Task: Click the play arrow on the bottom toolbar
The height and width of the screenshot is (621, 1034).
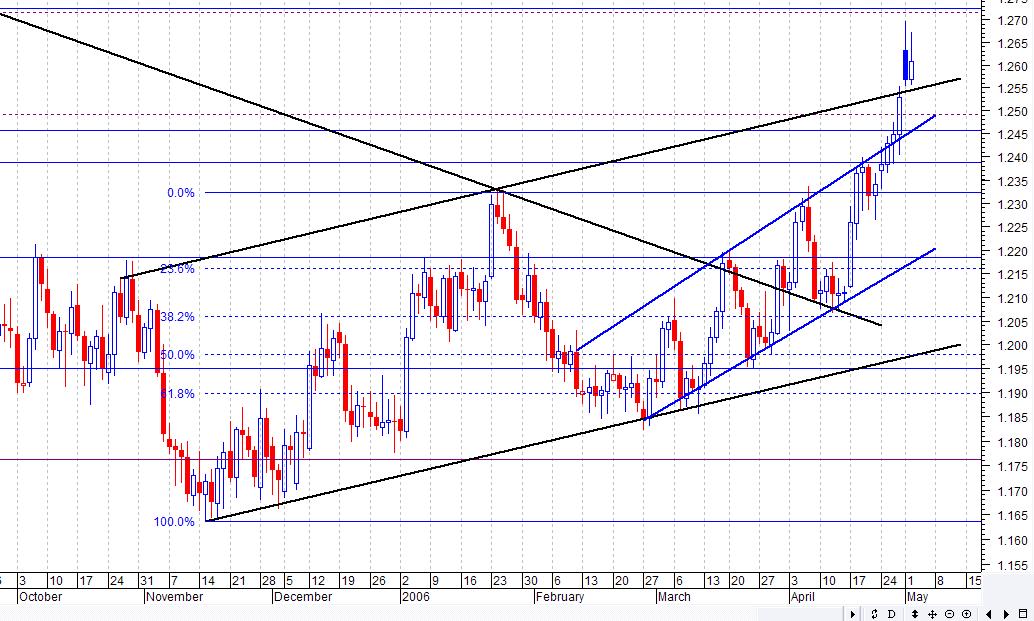Action: point(852,612)
